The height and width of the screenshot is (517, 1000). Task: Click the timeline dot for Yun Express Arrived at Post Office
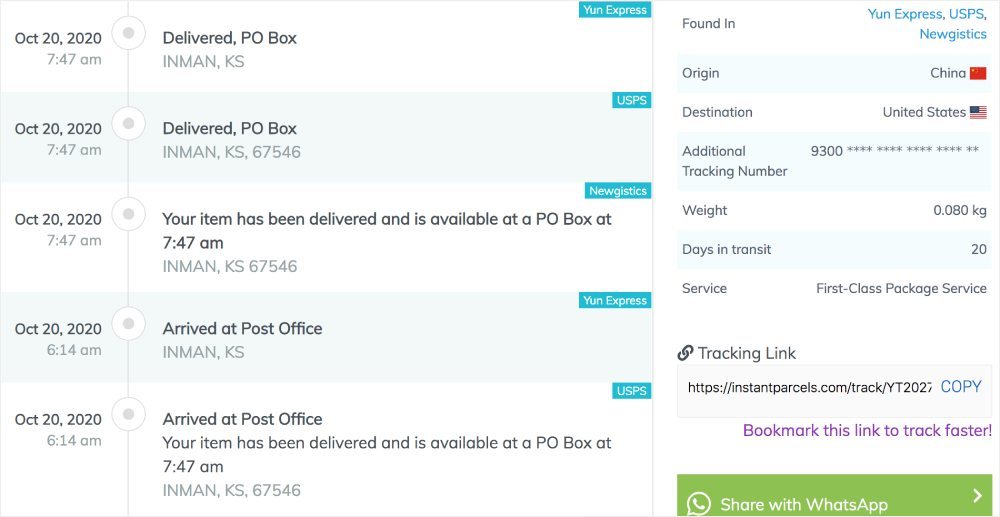coord(128,322)
